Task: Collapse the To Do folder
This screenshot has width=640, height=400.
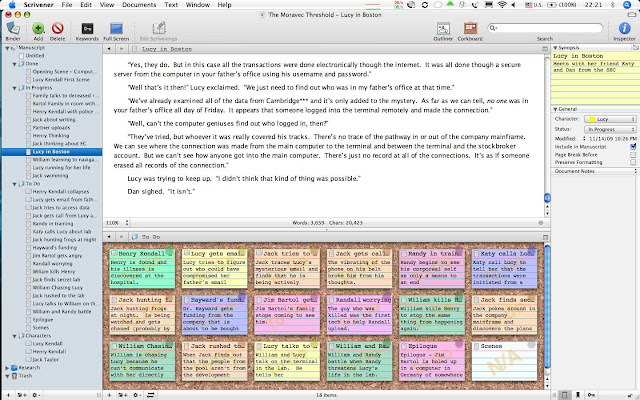Action: coord(15,184)
